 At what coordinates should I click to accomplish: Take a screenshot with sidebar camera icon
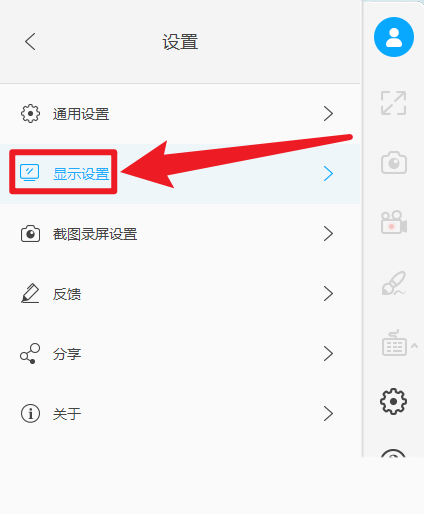[394, 163]
